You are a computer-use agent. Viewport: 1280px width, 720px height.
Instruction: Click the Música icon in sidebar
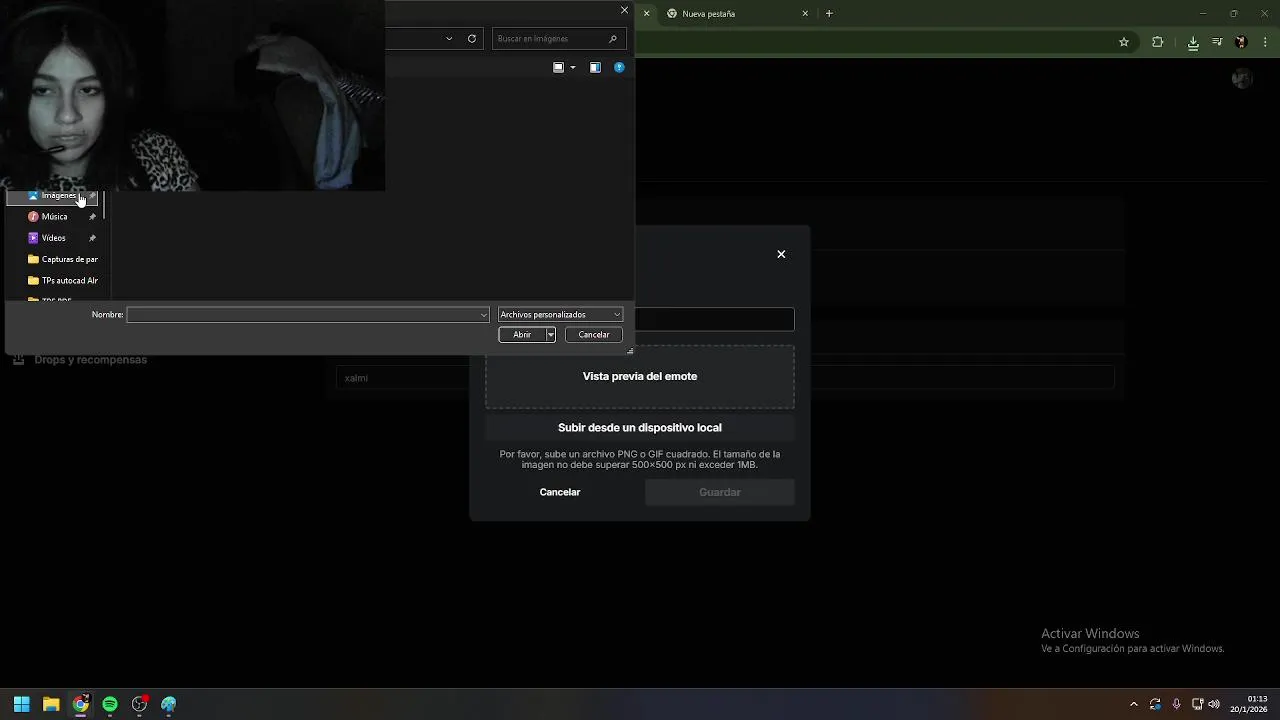[x=33, y=216]
